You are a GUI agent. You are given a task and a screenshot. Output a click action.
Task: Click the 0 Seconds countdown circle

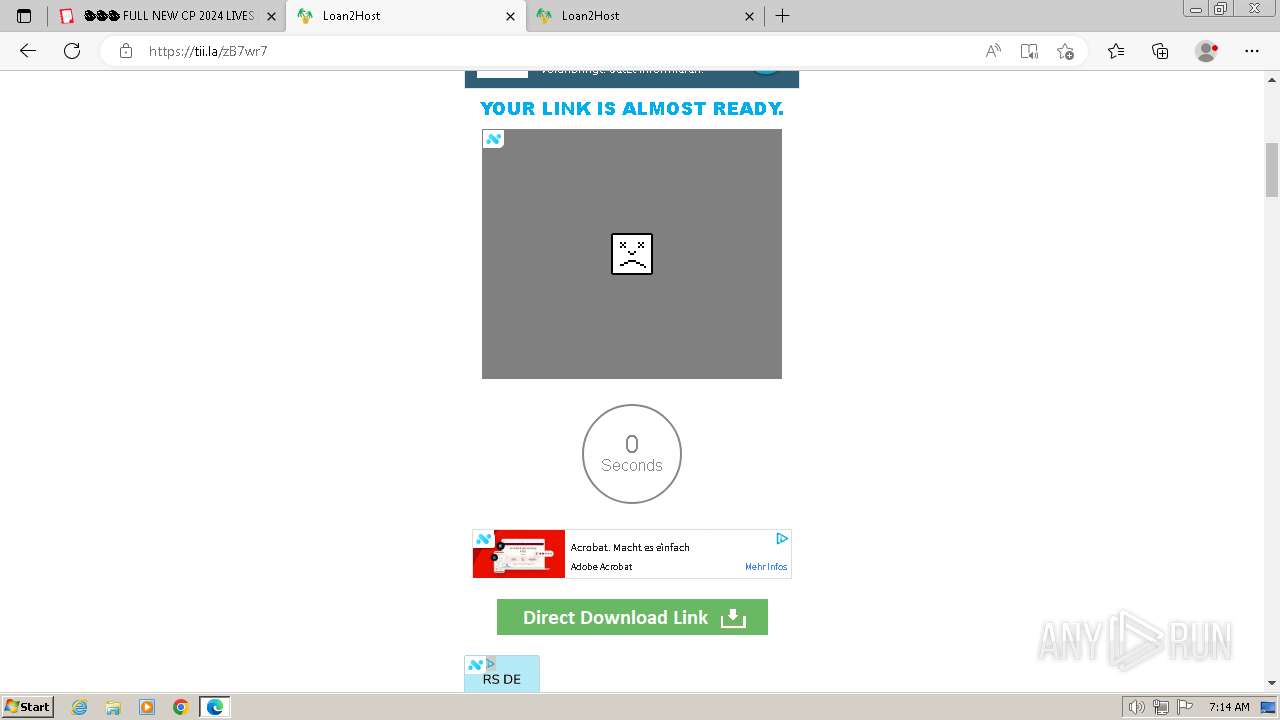(x=632, y=454)
